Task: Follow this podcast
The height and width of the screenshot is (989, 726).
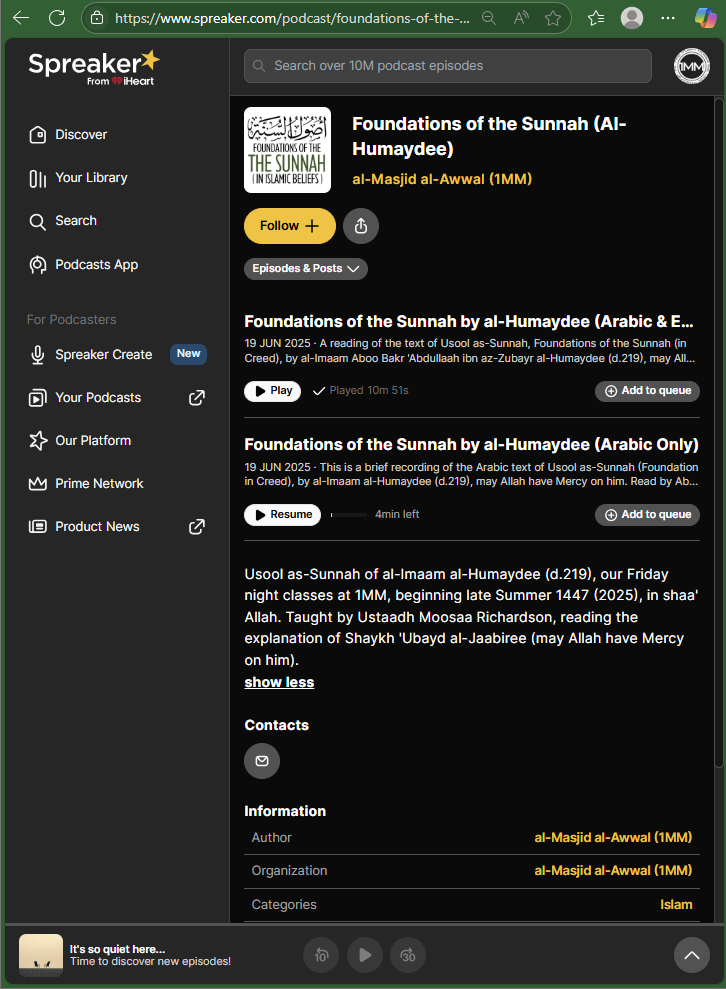Action: tap(290, 226)
